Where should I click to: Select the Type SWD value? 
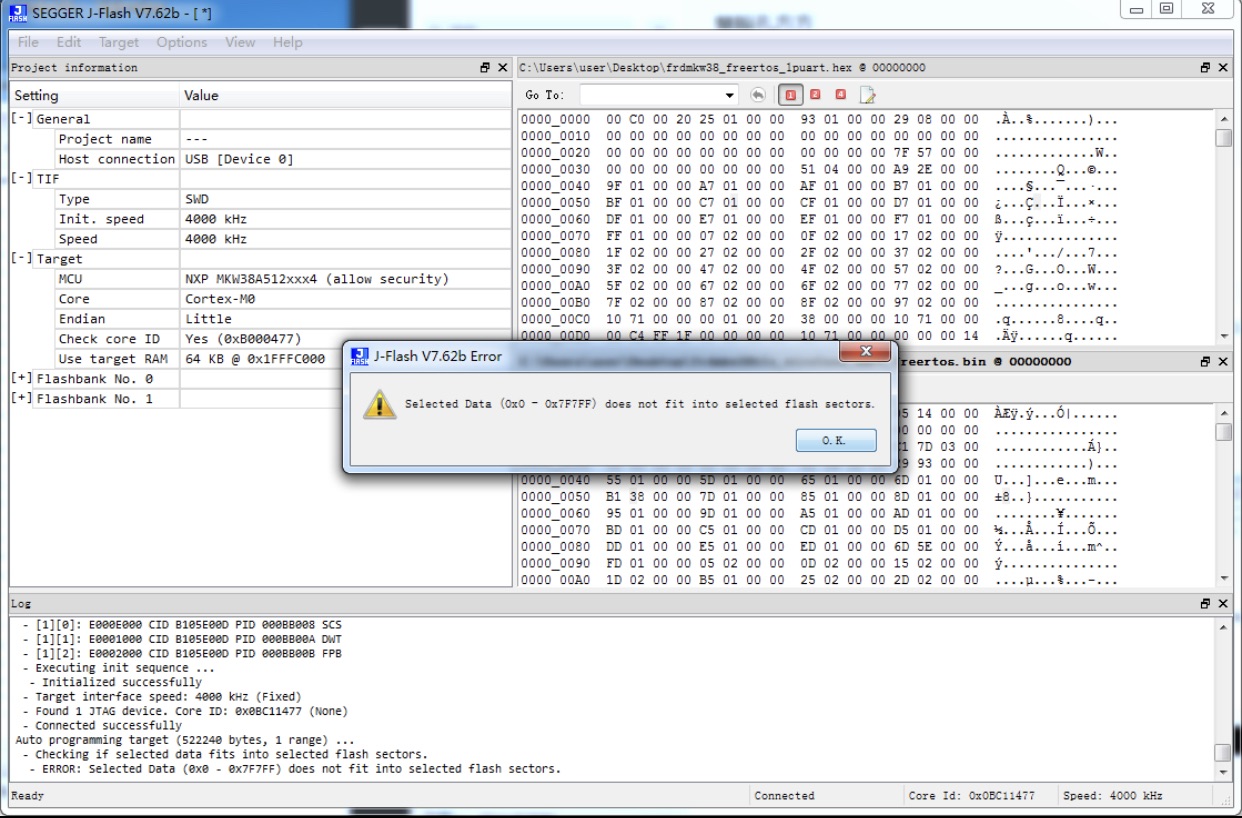pos(197,199)
